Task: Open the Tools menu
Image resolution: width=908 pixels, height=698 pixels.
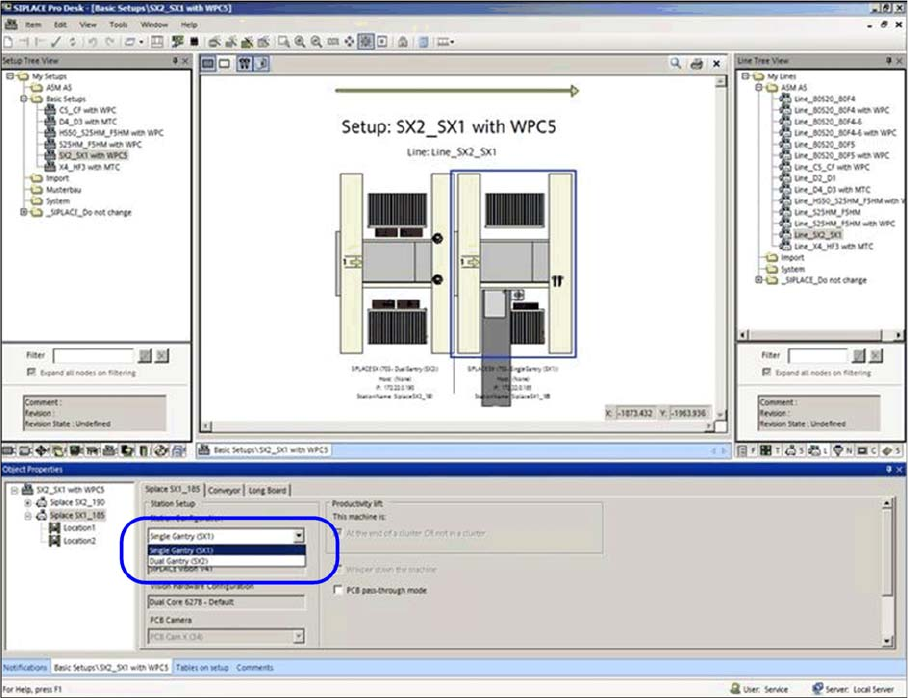Action: pyautogui.click(x=118, y=23)
